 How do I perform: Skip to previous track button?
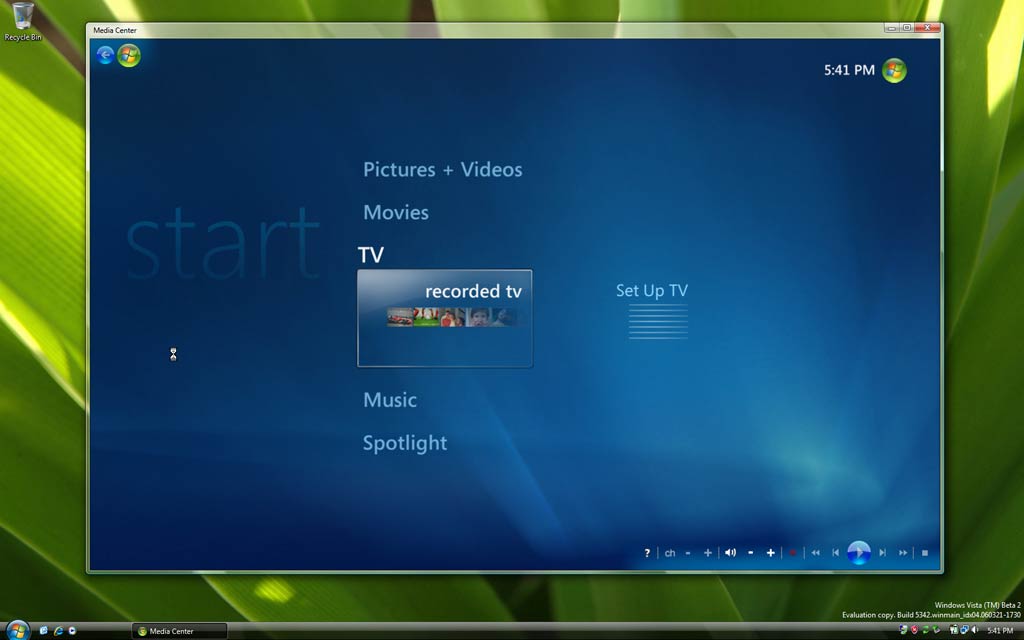836,553
